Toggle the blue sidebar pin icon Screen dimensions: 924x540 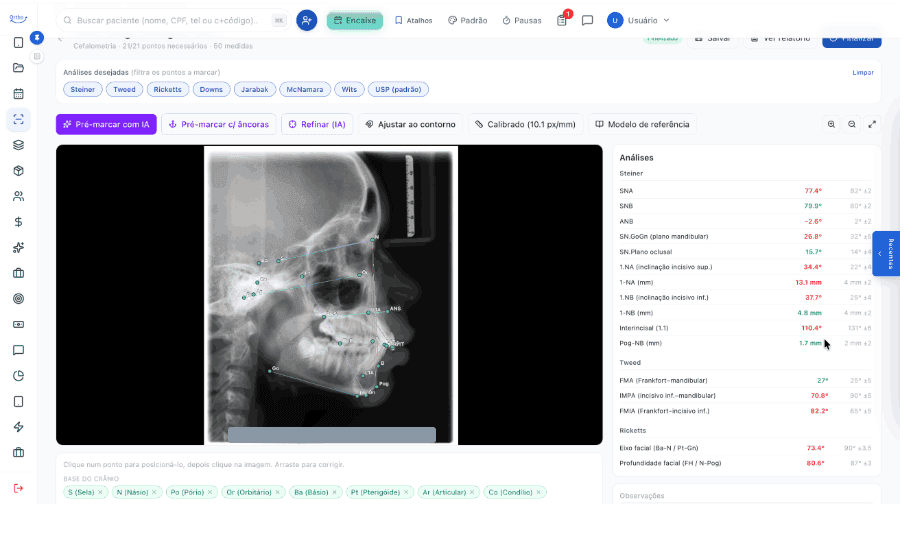(x=37, y=38)
